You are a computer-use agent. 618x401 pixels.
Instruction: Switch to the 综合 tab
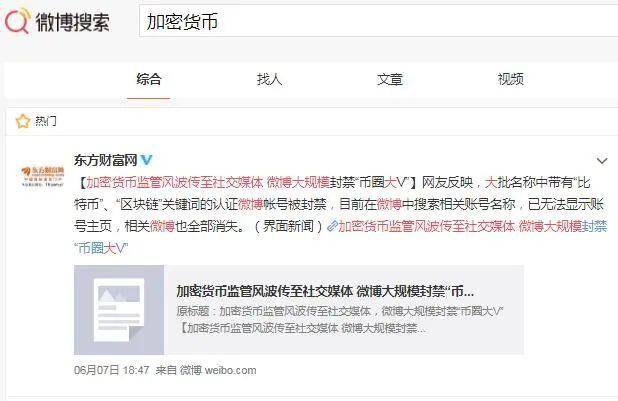[148, 79]
